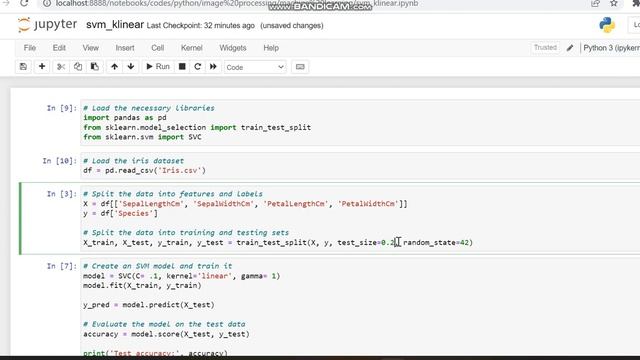640x360 pixels.
Task: Click the Trusted notebook indicator
Action: (545, 47)
